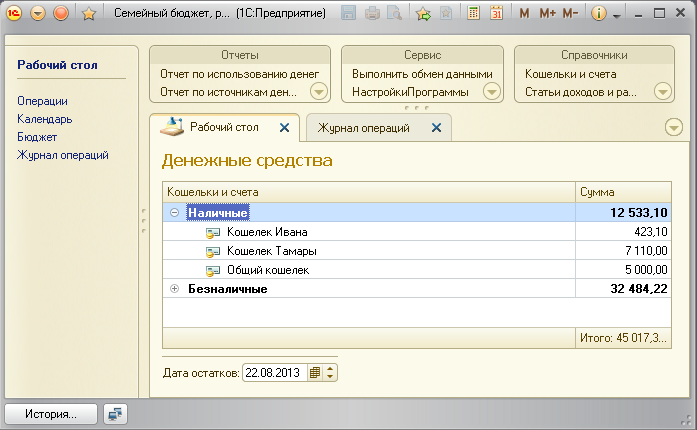Open Отчет по источникам ден... report
Viewport: 697px width, 430px height.
point(228,92)
